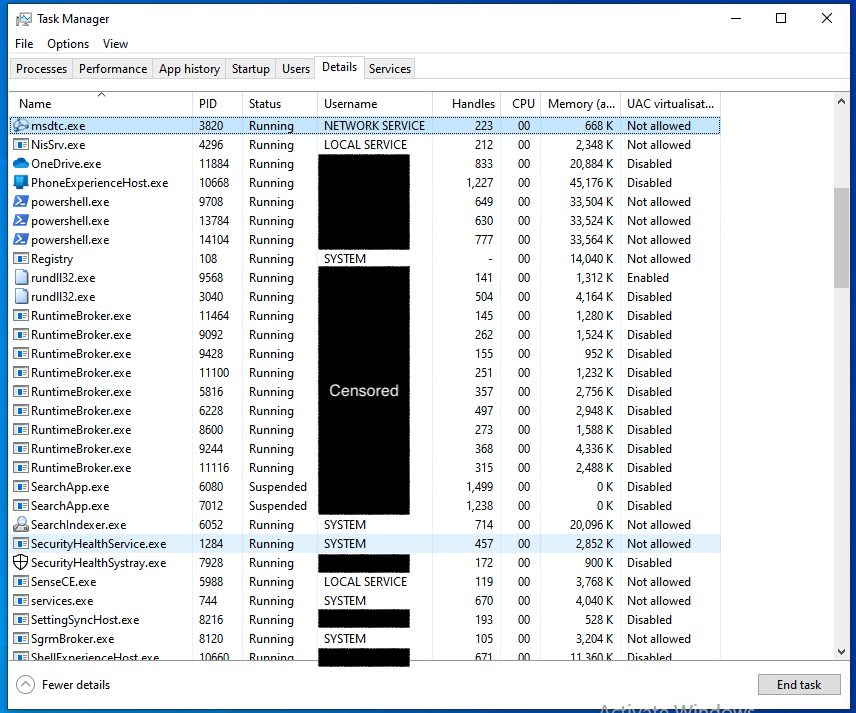Click the Enabled UAC value for rundll32.exe
This screenshot has width=856, height=713.
point(647,278)
